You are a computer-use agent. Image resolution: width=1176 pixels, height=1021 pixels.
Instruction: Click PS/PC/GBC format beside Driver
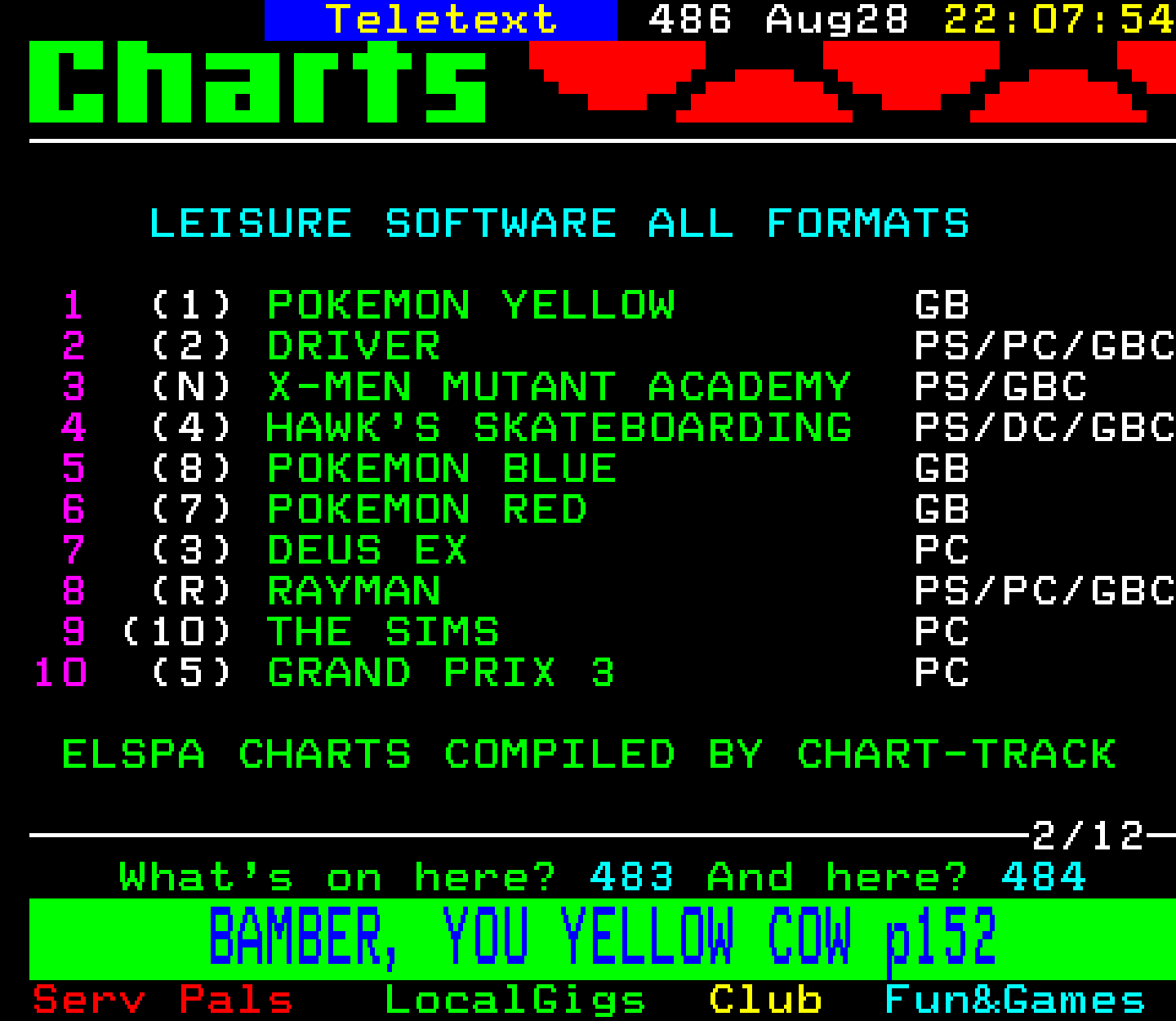(x=1045, y=346)
